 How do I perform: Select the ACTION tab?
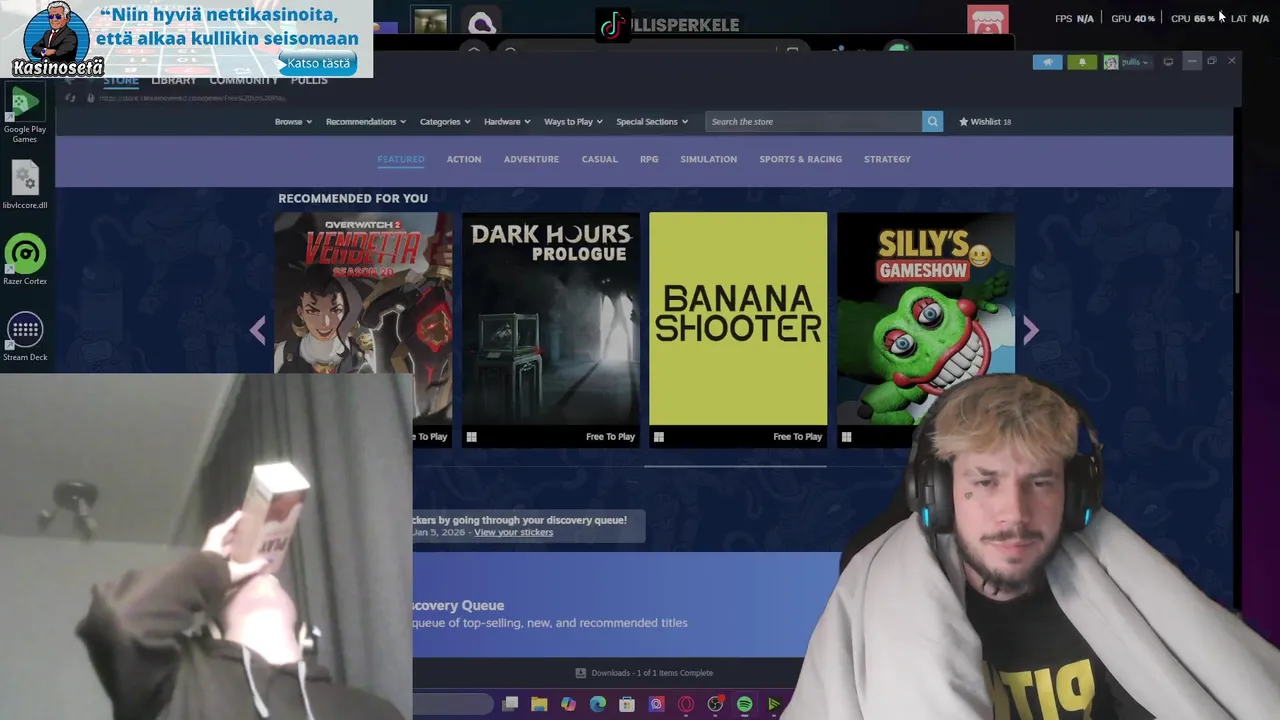click(x=464, y=159)
